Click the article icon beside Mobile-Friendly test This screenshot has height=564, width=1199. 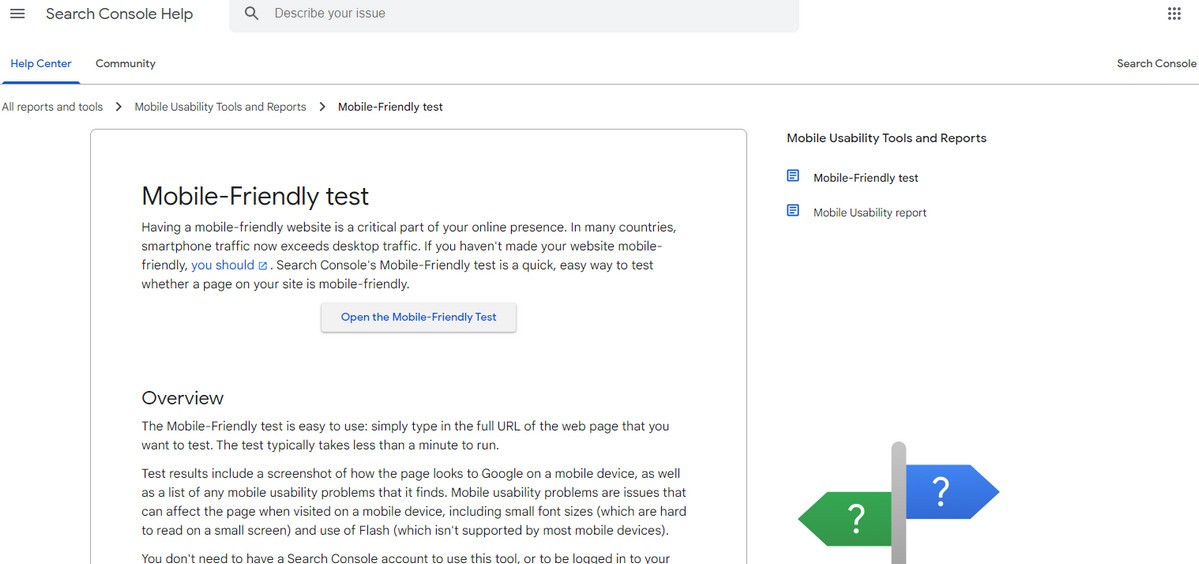[x=793, y=177]
